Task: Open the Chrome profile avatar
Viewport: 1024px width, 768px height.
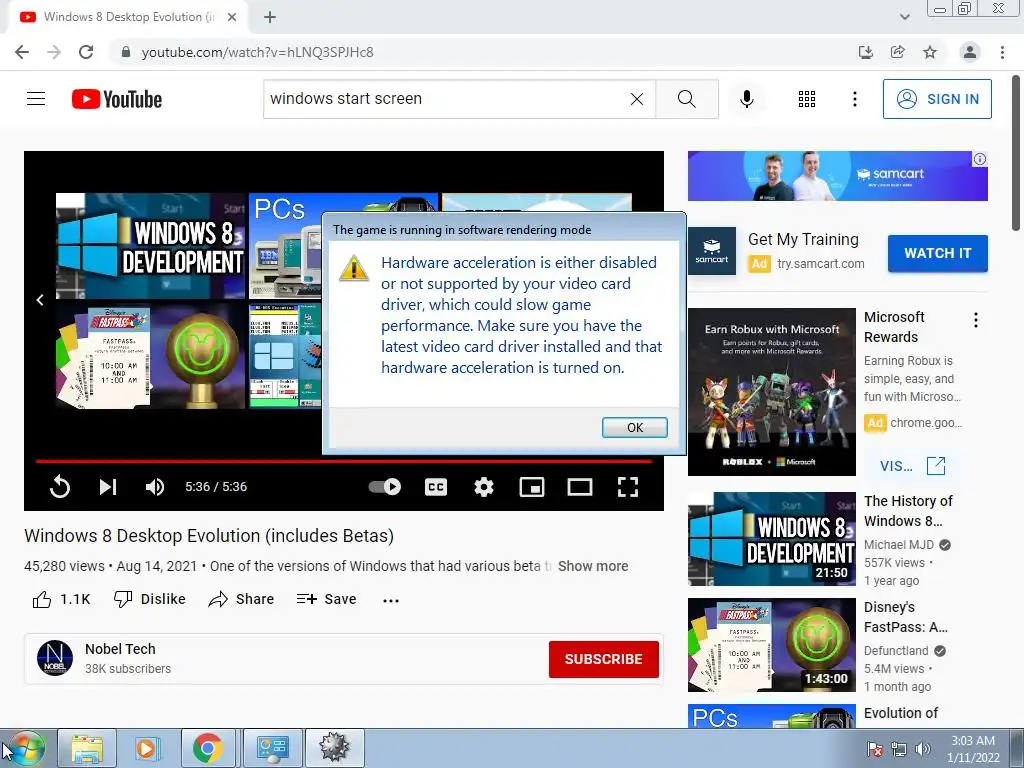Action: tap(970, 52)
